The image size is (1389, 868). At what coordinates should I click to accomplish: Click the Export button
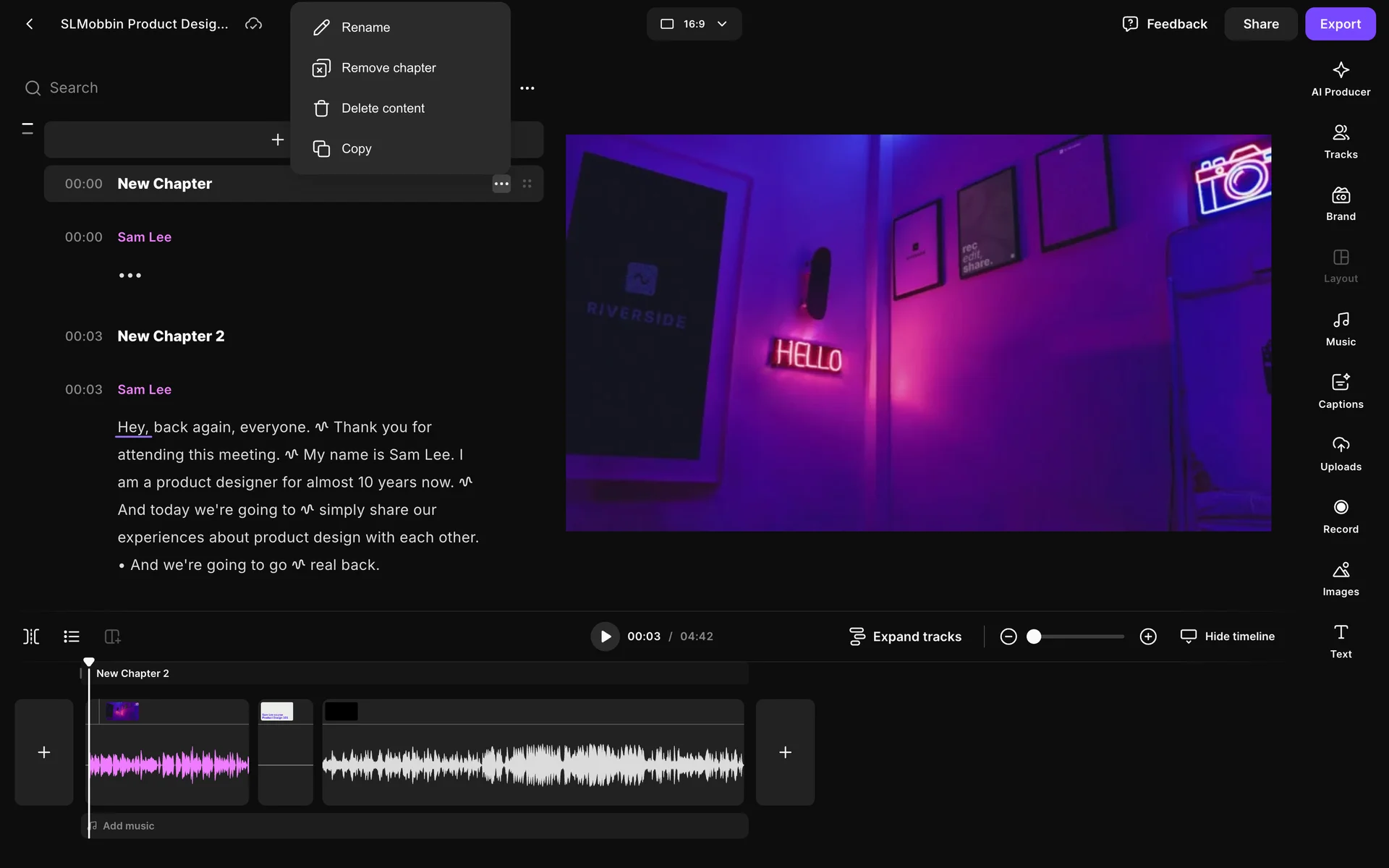(x=1339, y=24)
